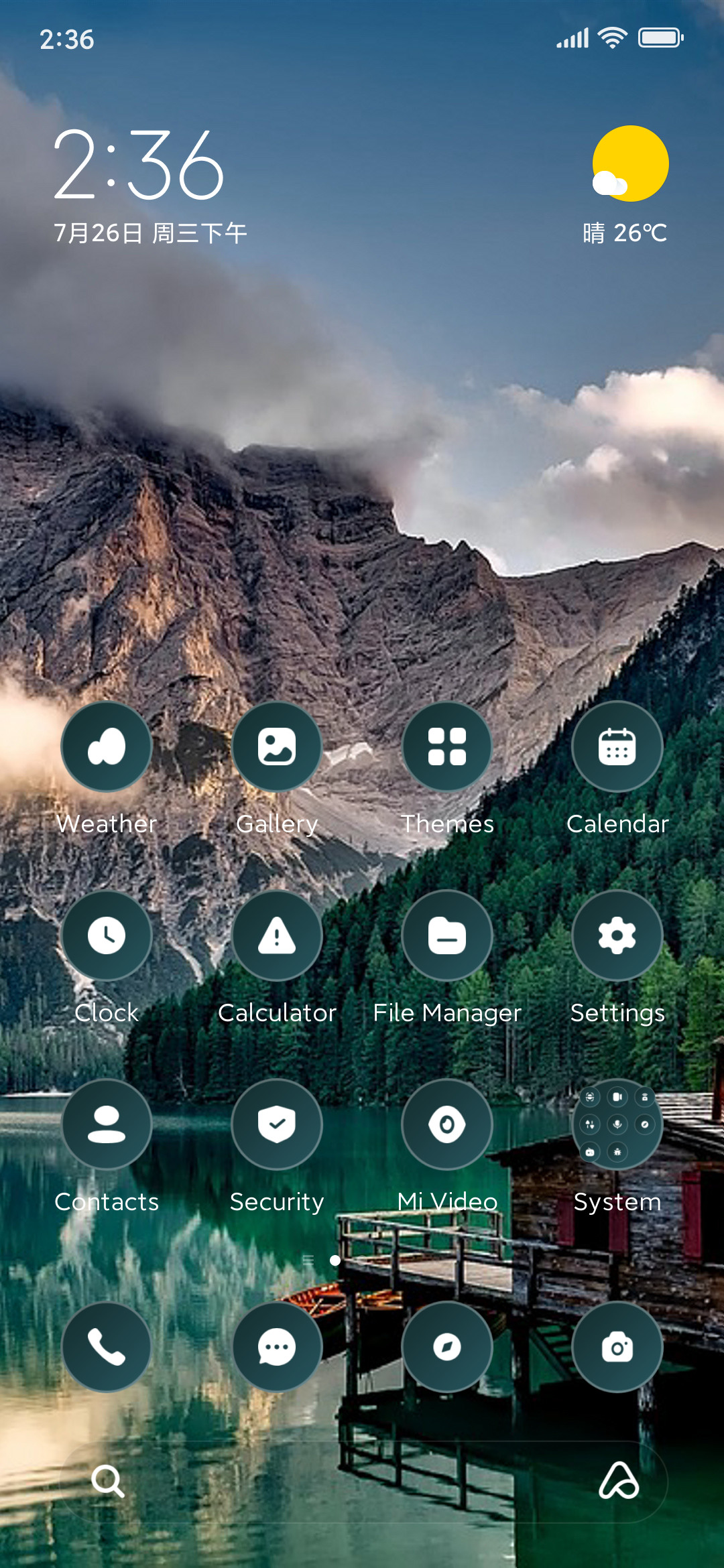
Task: Launch the browser compass icon in dock
Action: tap(447, 1347)
